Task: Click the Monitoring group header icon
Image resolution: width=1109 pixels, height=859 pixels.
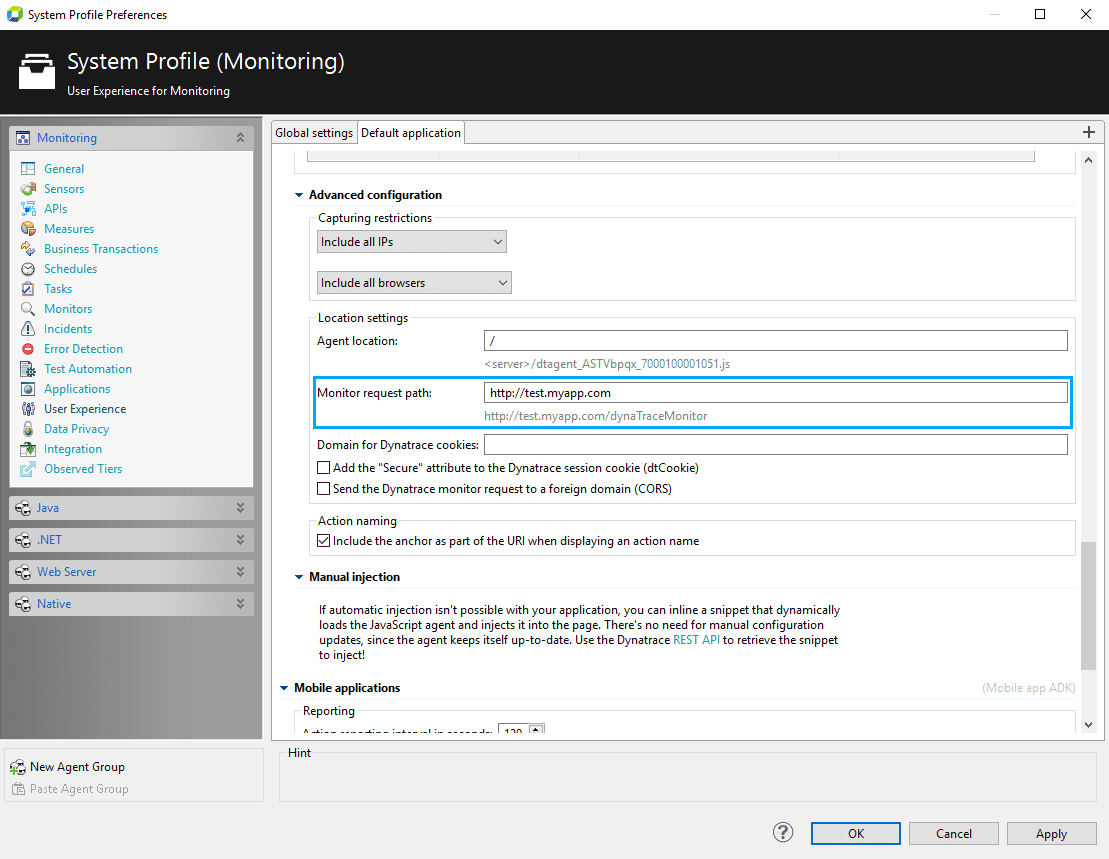Action: click(23, 138)
